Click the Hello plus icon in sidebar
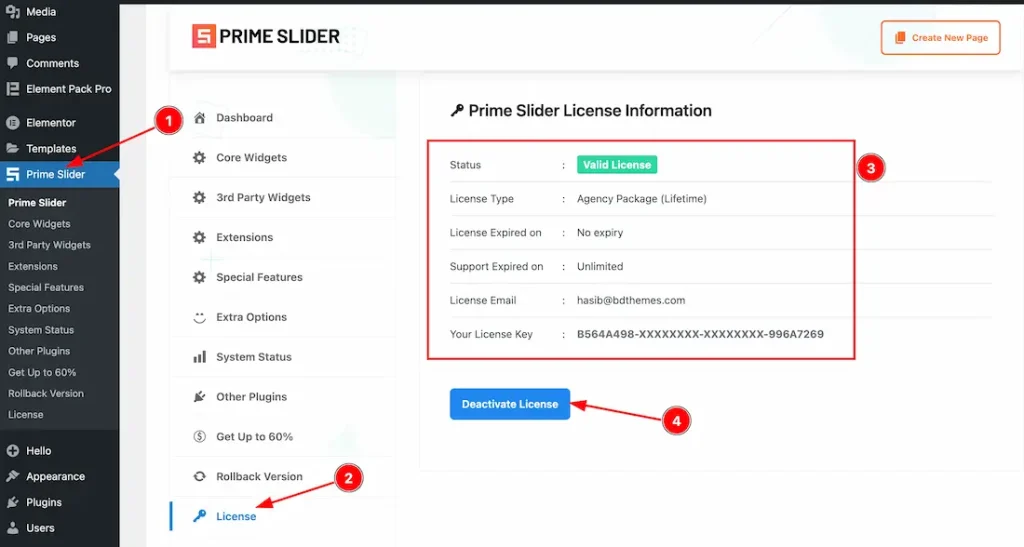Viewport: 1024px width, 547px height. [12, 450]
